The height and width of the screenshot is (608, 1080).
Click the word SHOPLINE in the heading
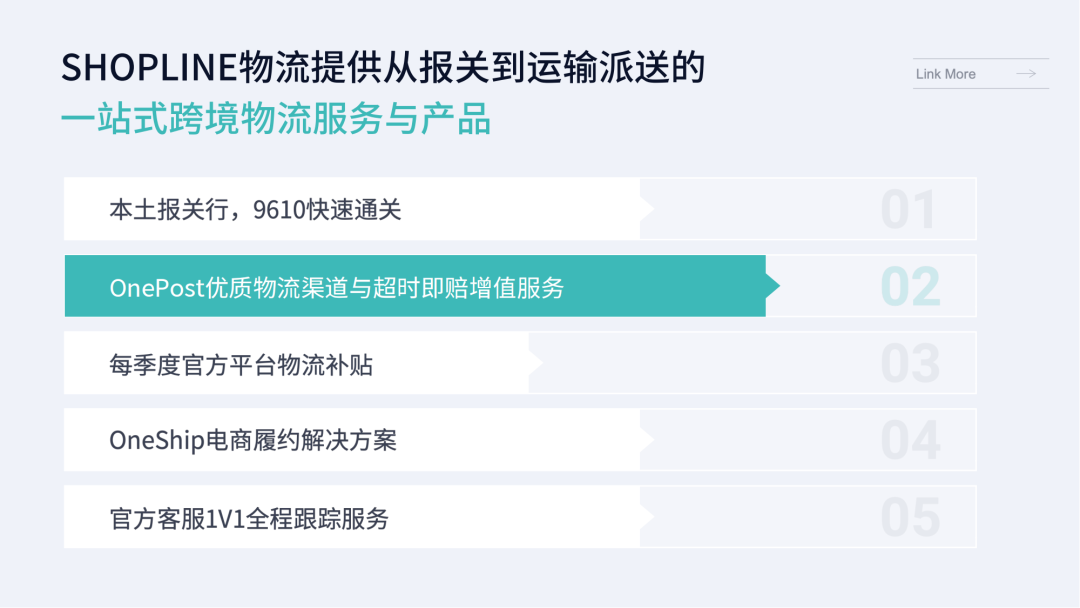[148, 68]
